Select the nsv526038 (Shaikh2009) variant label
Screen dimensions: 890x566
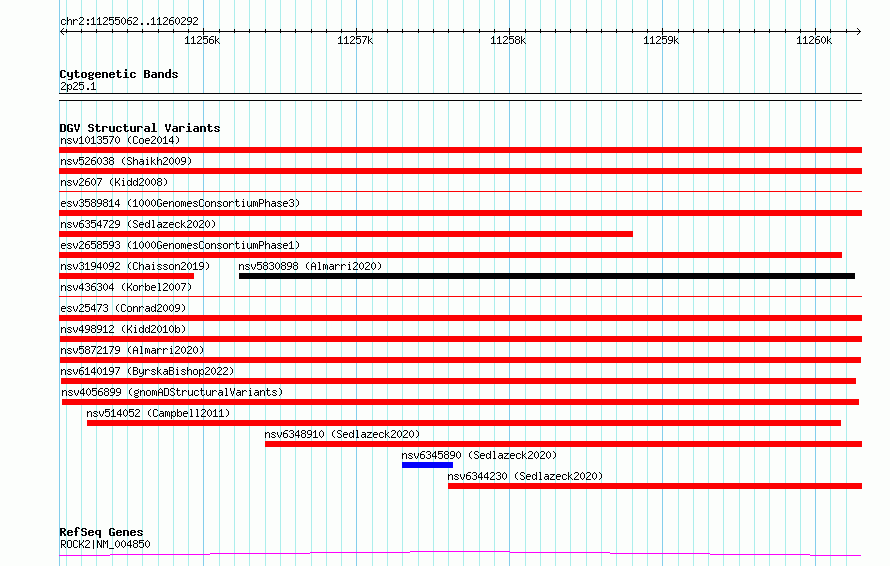tap(126, 161)
